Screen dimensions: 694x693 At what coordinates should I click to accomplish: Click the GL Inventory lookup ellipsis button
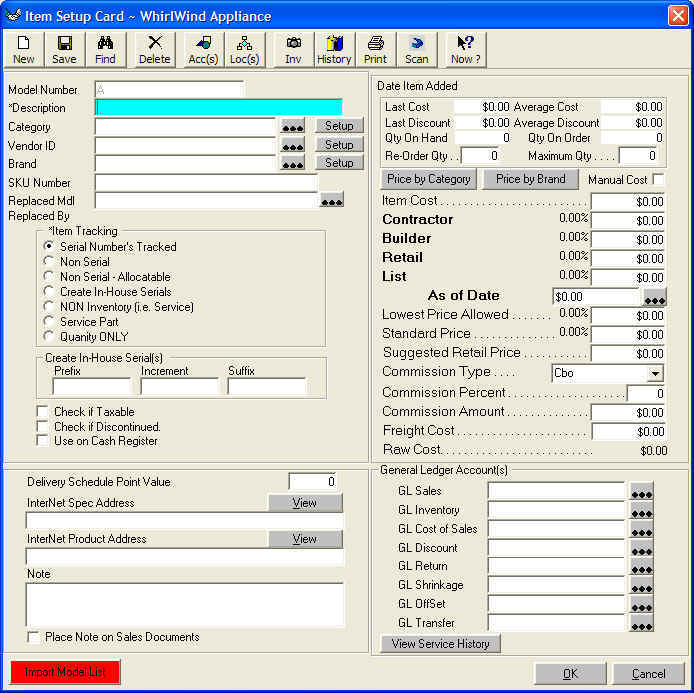641,511
